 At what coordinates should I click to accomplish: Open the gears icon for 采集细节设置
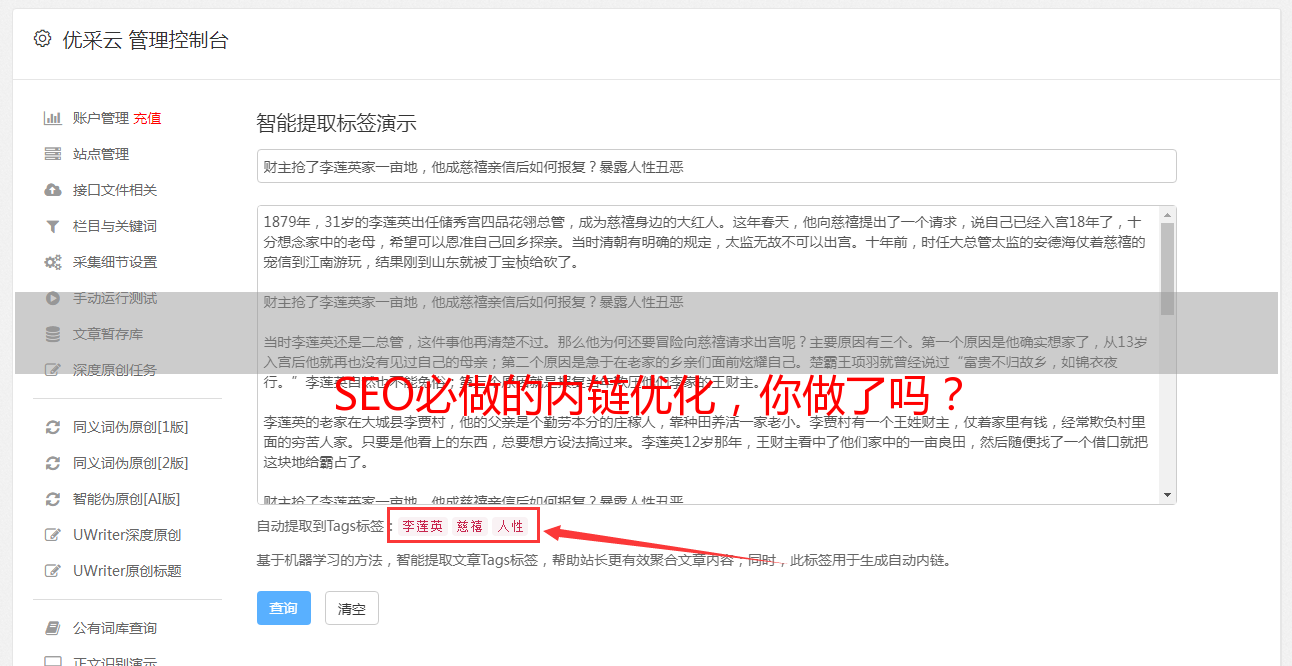click(53, 262)
